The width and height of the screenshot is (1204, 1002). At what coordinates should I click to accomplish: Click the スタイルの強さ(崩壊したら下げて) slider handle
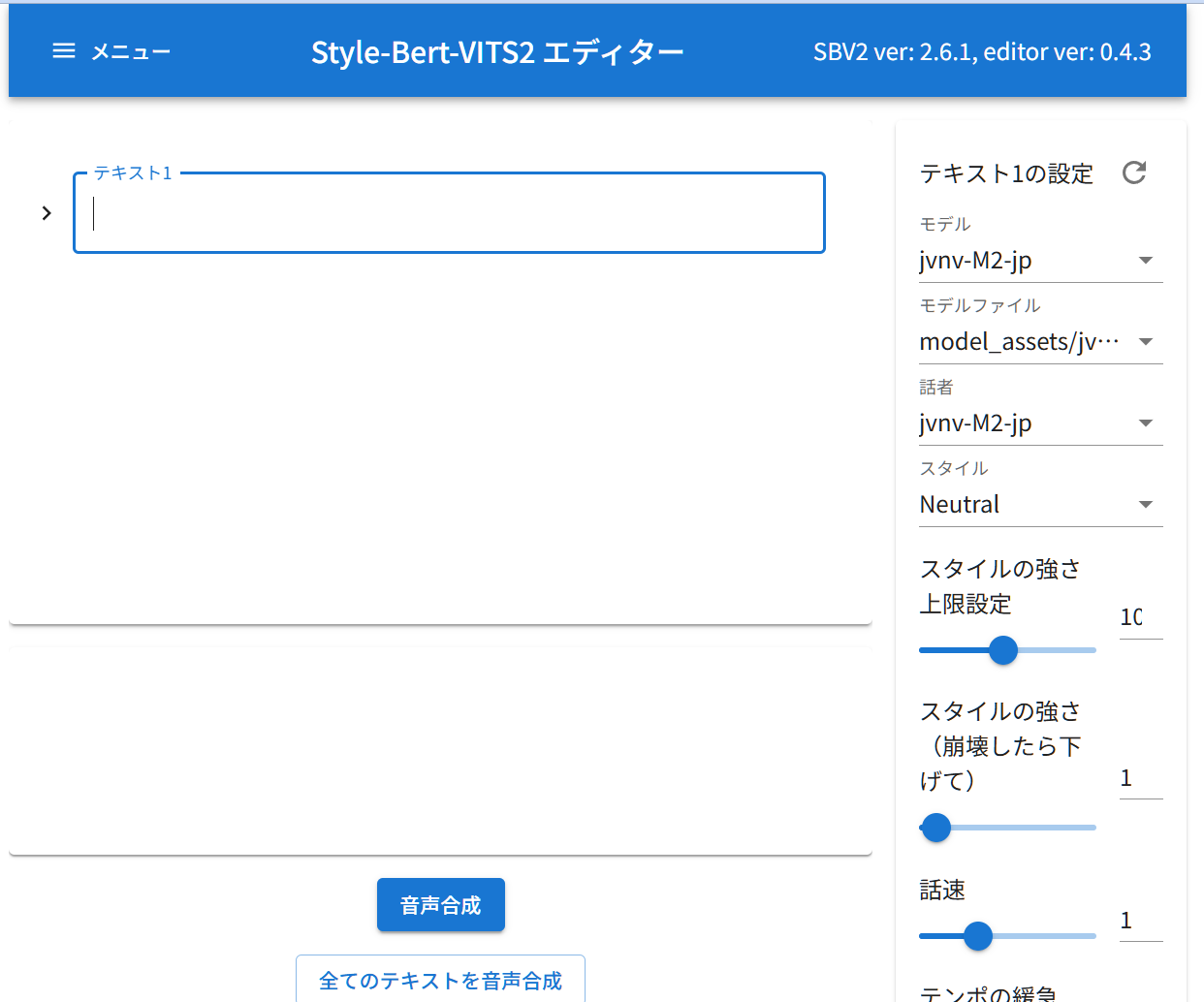[935, 828]
